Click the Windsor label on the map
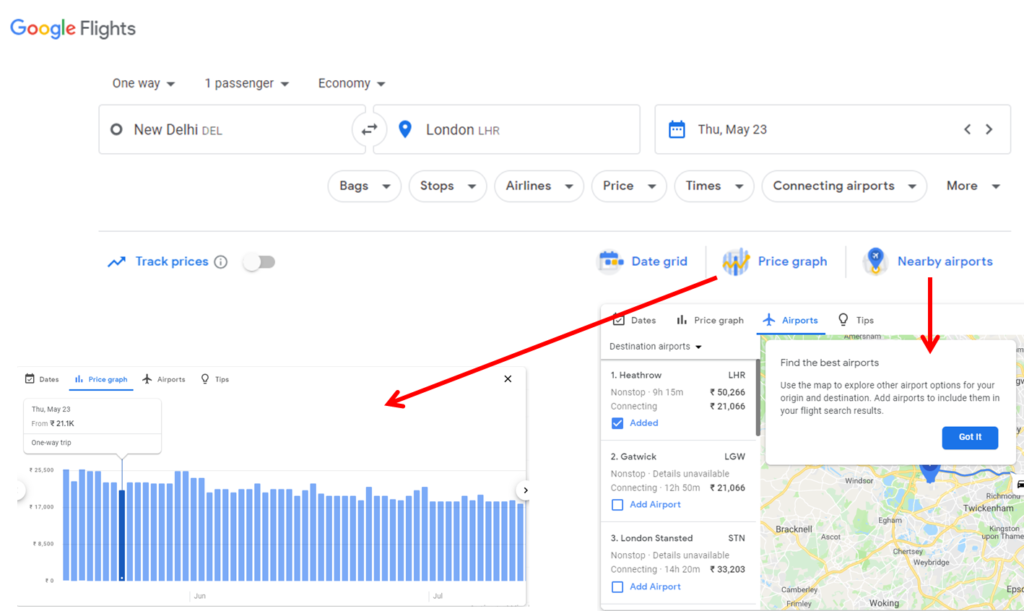Image resolution: width=1024 pixels, height=611 pixels. point(859,480)
